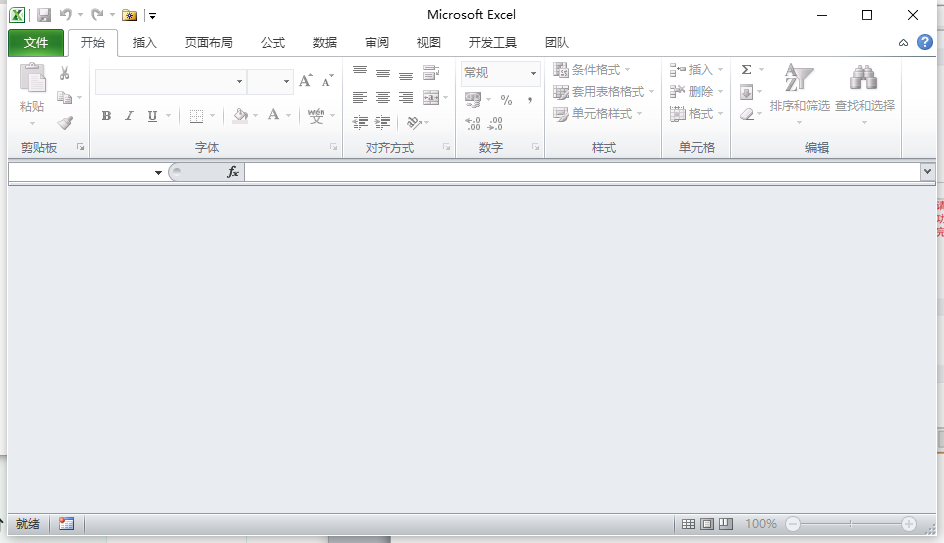Click Increase Indent icon
Viewport: 944px width, 543px height.
point(383,123)
